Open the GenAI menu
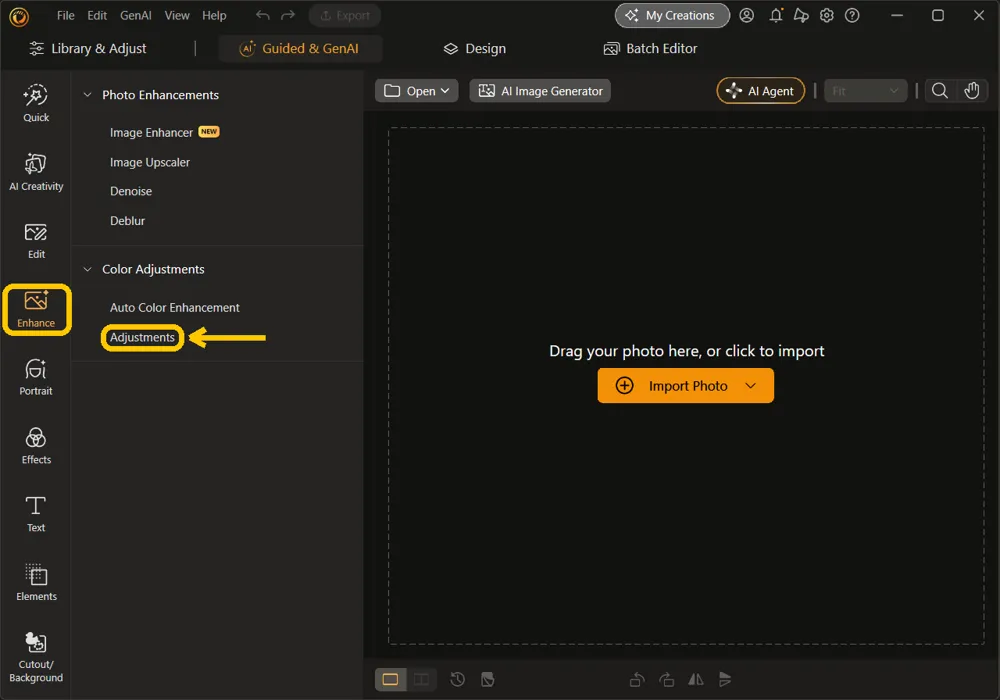Image resolution: width=1000 pixels, height=700 pixels. (136, 15)
